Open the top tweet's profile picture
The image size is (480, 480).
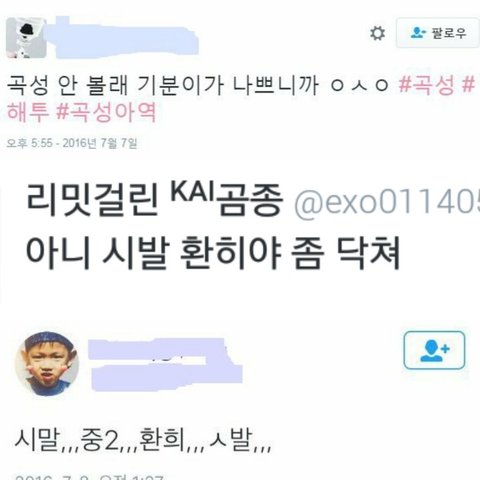26,38
